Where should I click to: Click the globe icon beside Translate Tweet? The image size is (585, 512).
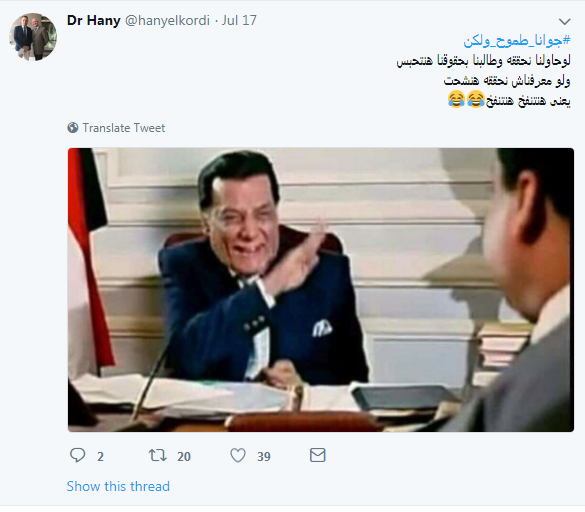coord(73,128)
